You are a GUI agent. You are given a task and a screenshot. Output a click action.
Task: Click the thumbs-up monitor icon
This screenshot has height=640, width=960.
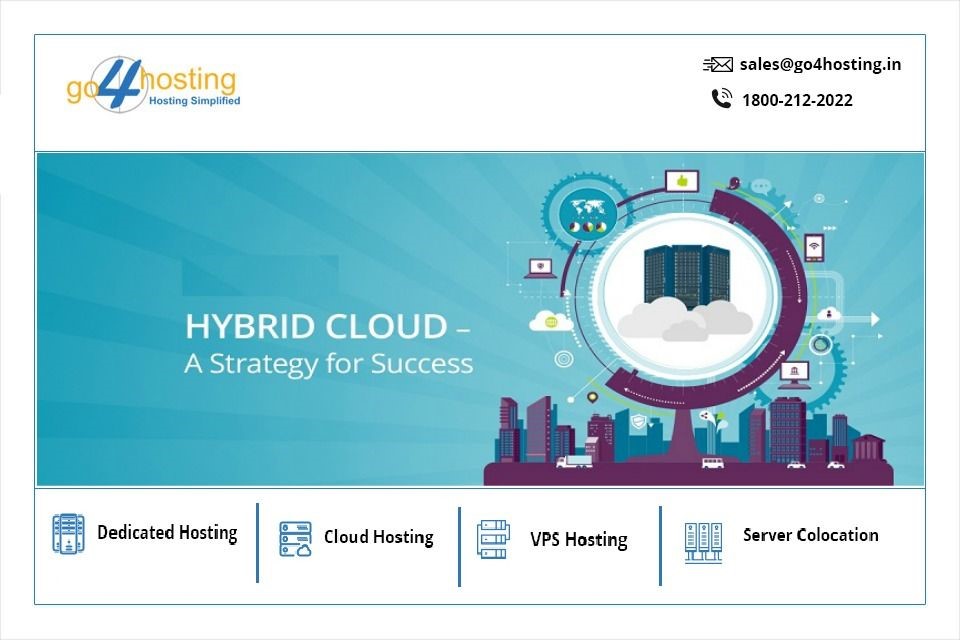click(x=682, y=181)
